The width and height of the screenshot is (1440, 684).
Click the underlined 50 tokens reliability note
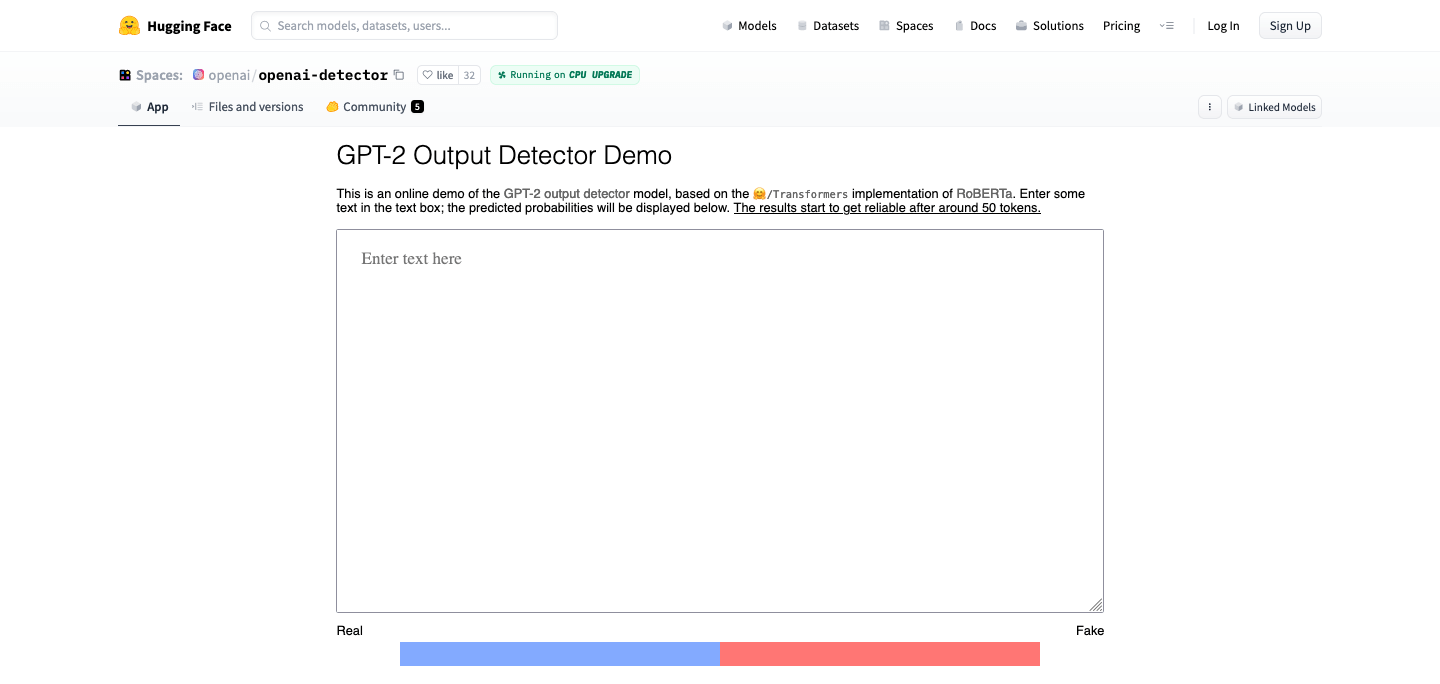[887, 208]
